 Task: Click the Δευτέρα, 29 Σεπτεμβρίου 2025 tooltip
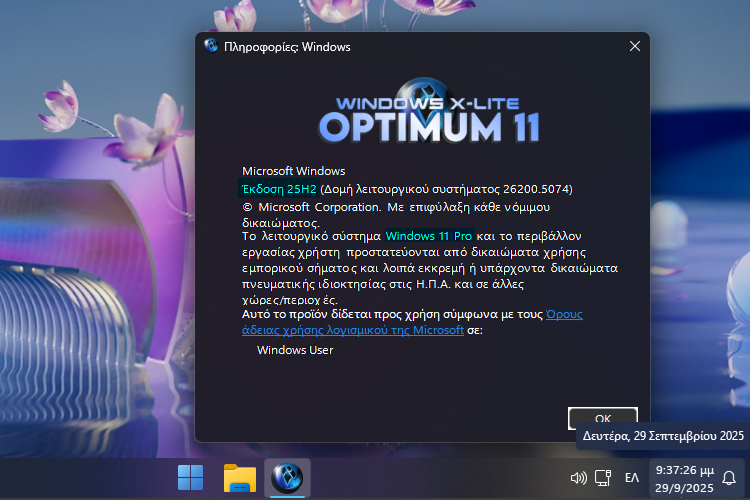click(x=662, y=436)
